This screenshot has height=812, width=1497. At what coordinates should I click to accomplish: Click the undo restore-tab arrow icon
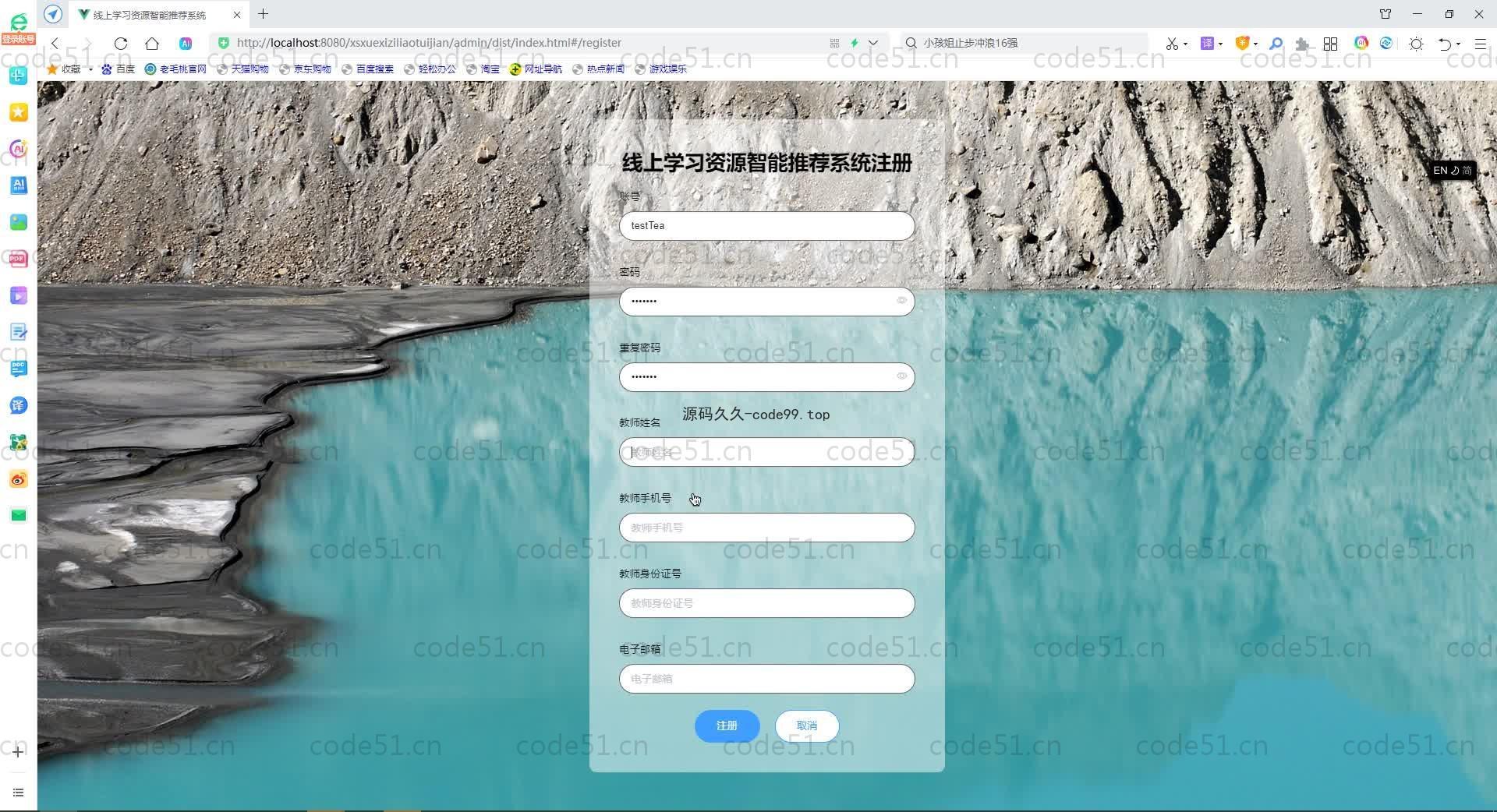click(x=1445, y=44)
